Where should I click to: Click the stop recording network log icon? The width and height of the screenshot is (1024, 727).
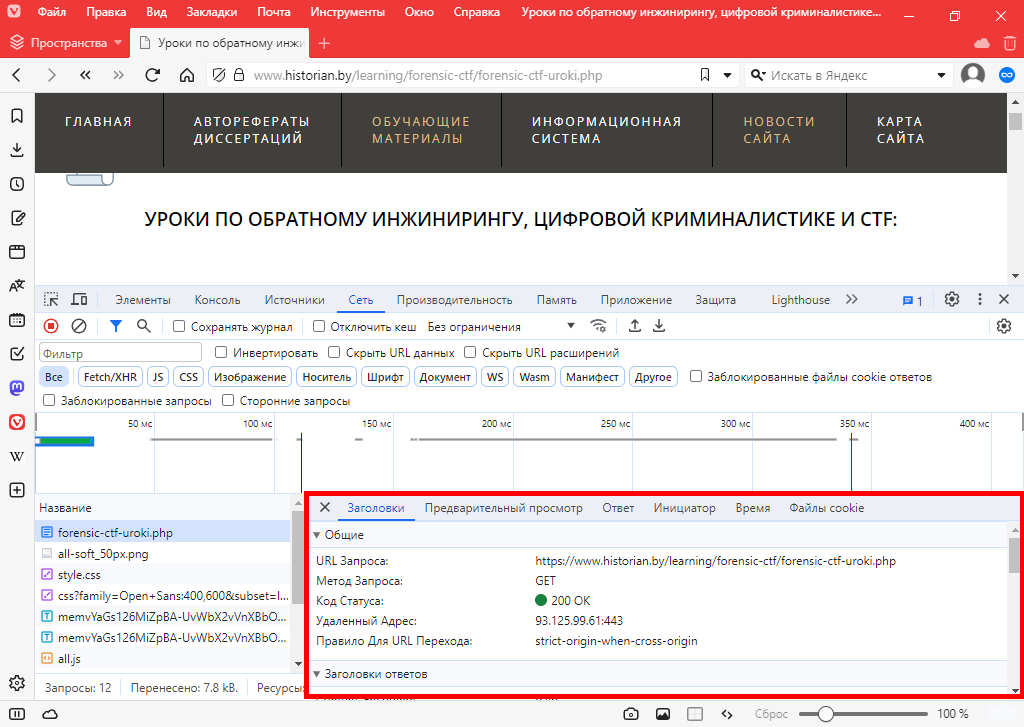pos(51,326)
